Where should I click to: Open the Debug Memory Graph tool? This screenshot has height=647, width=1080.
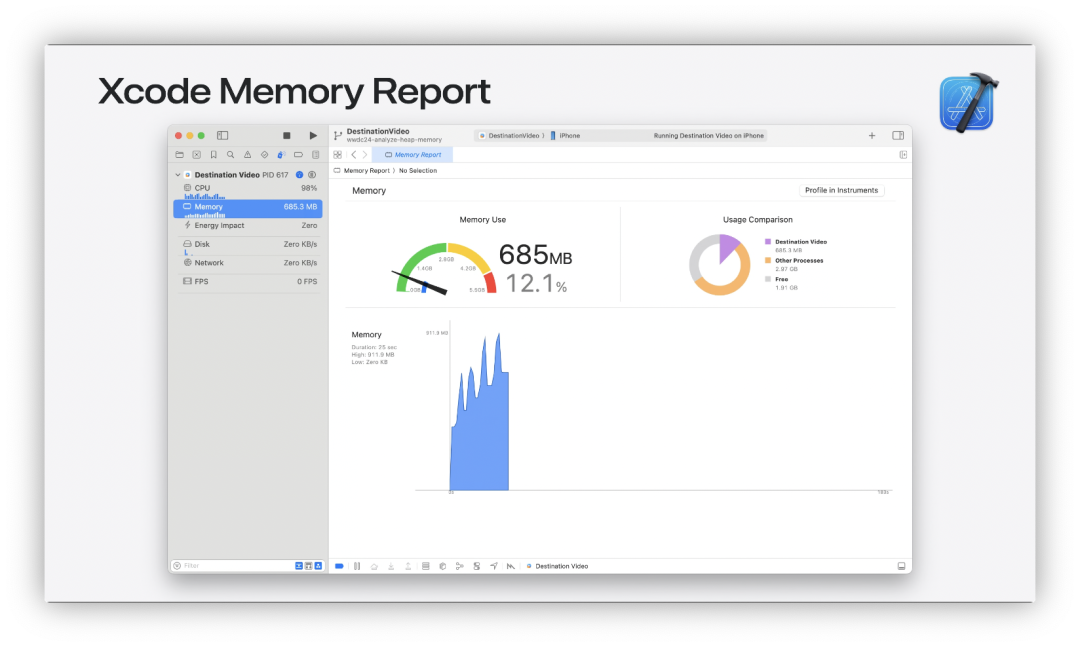[x=459, y=566]
